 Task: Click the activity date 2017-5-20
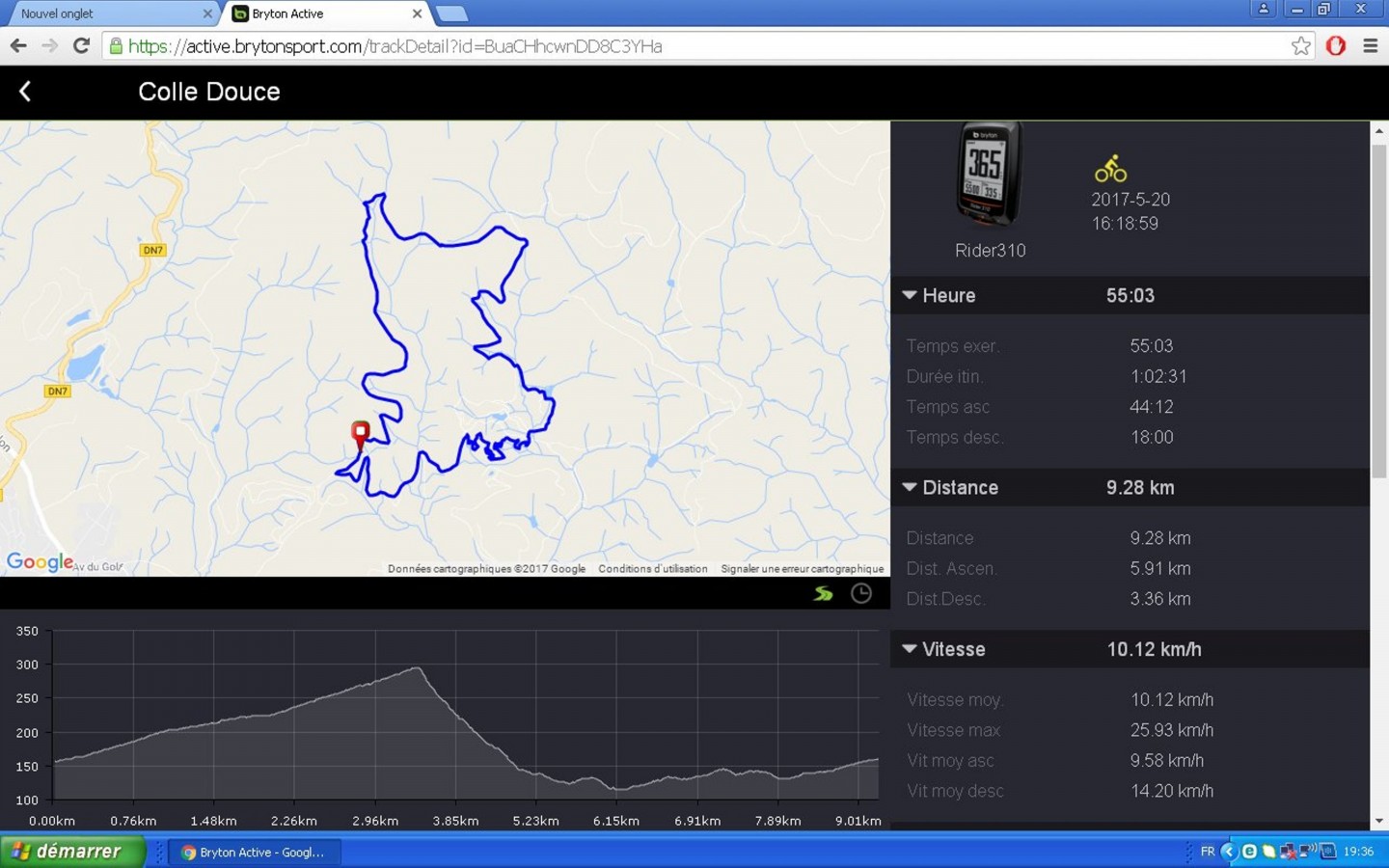pos(1130,200)
